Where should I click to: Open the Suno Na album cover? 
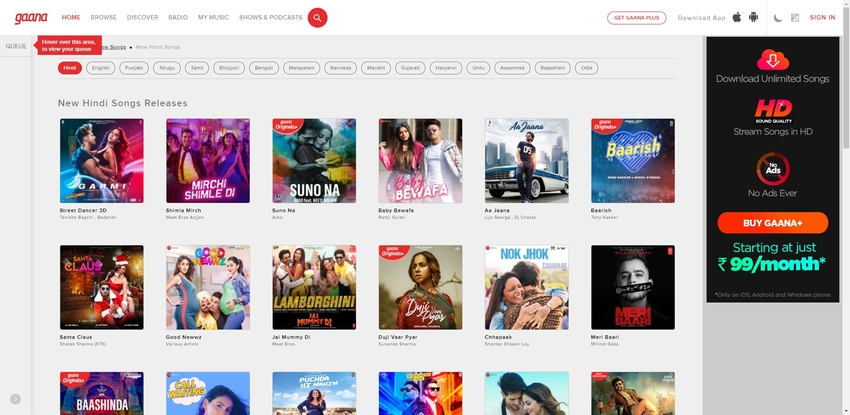pos(314,161)
